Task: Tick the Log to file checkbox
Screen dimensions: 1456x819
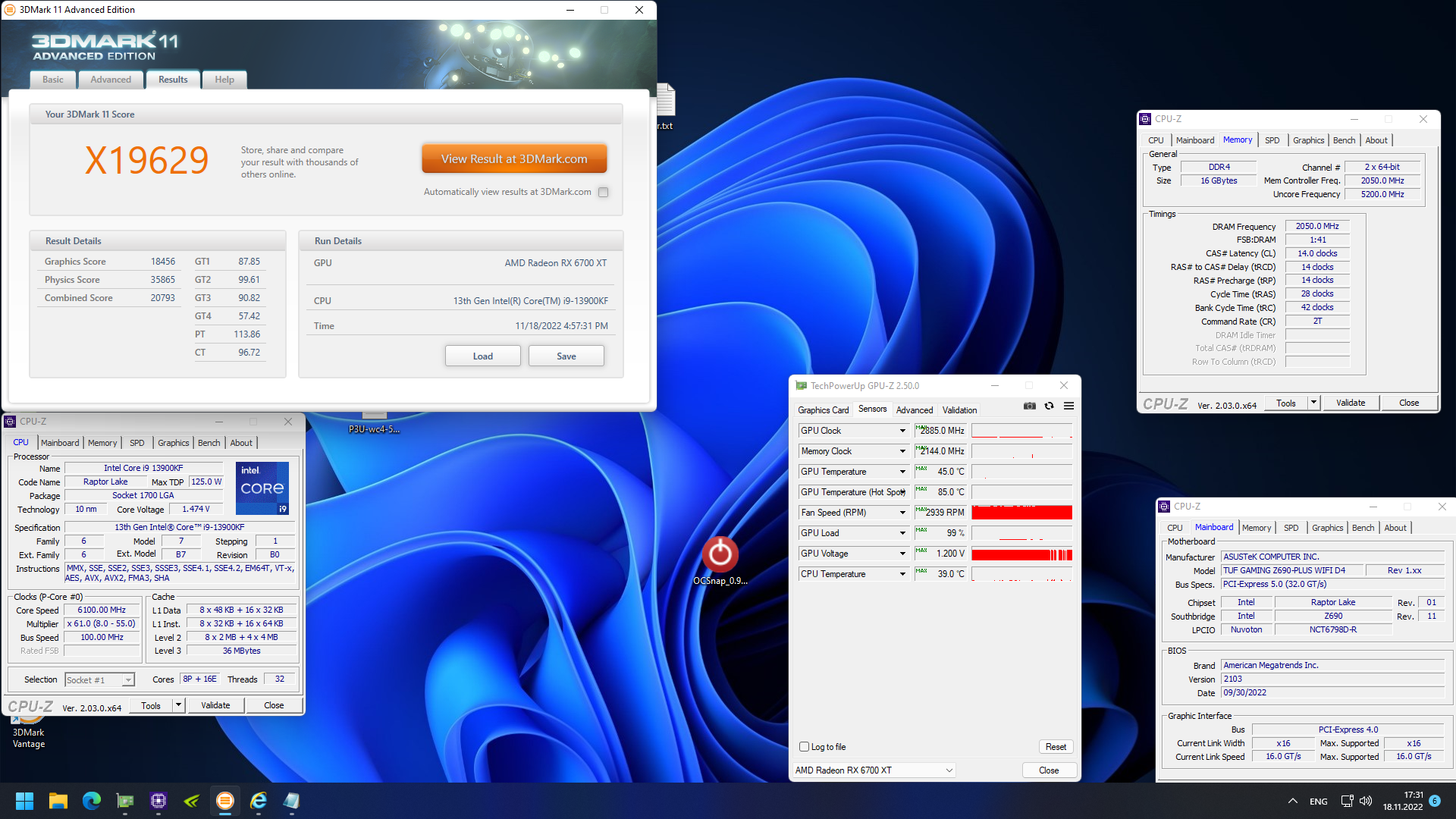Action: tap(805, 747)
